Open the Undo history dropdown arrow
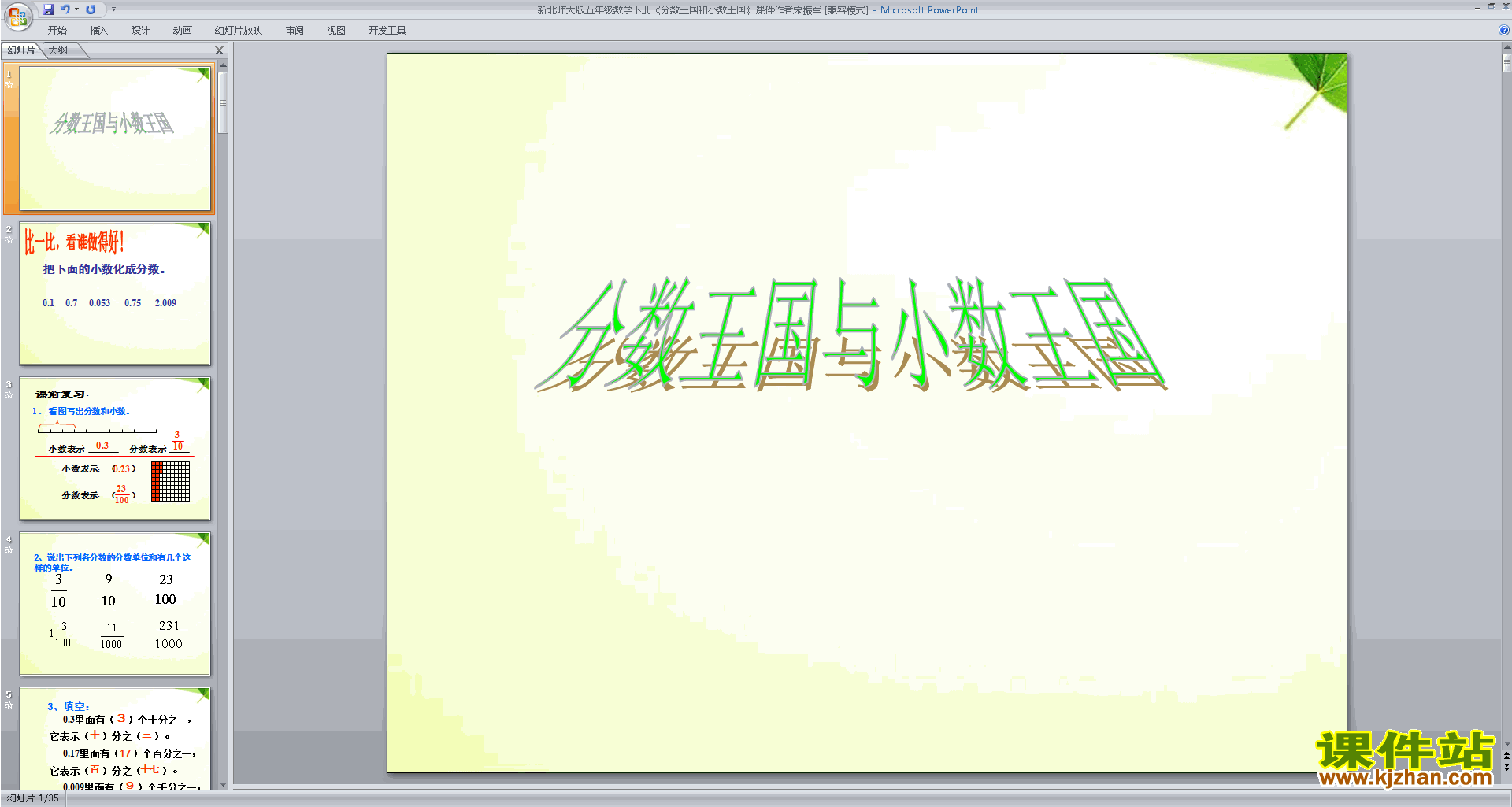The image size is (1512, 807). (x=76, y=9)
